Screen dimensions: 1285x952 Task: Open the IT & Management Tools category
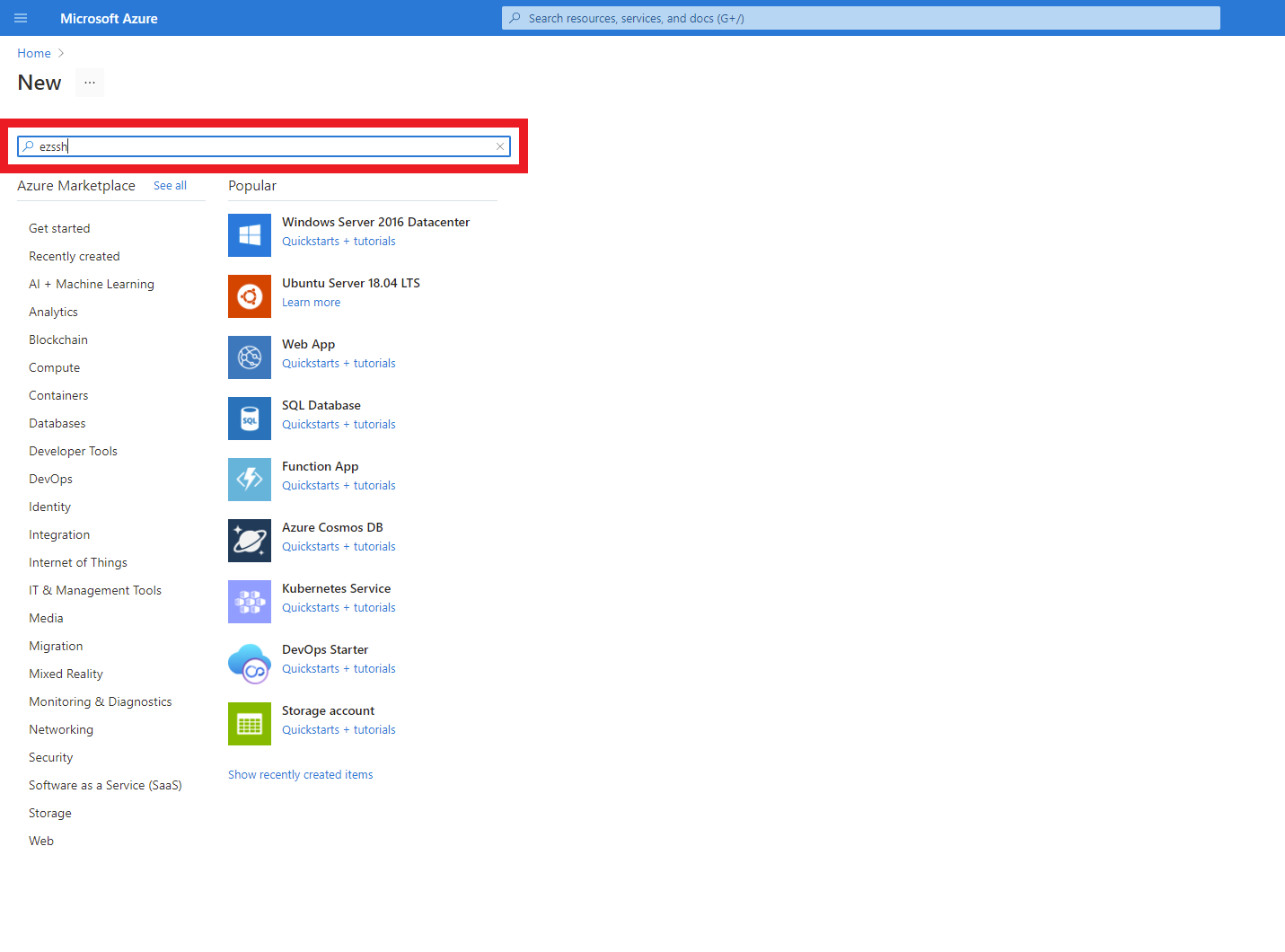(x=95, y=590)
